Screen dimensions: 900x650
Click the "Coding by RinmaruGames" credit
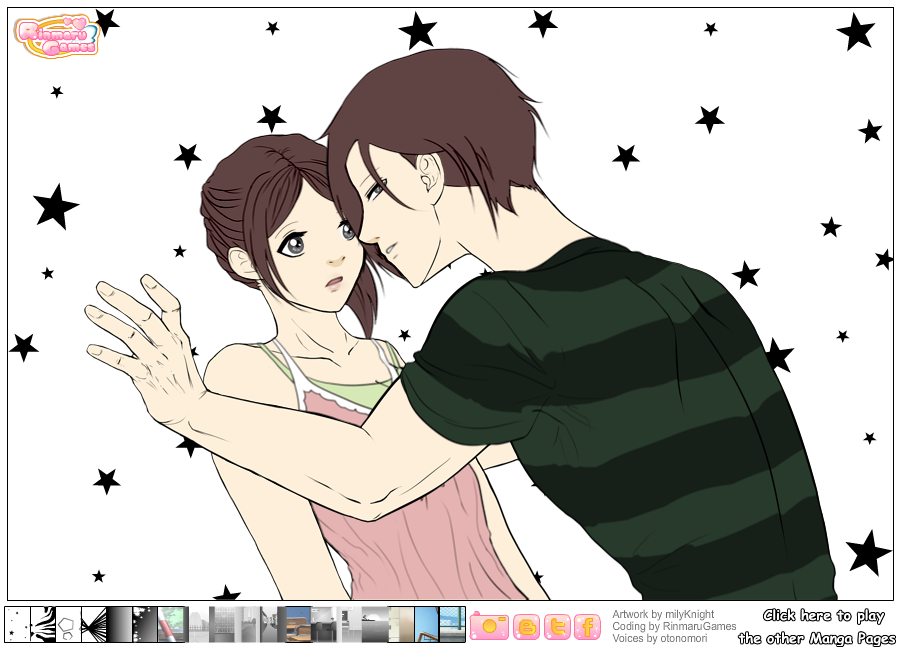click(x=674, y=626)
